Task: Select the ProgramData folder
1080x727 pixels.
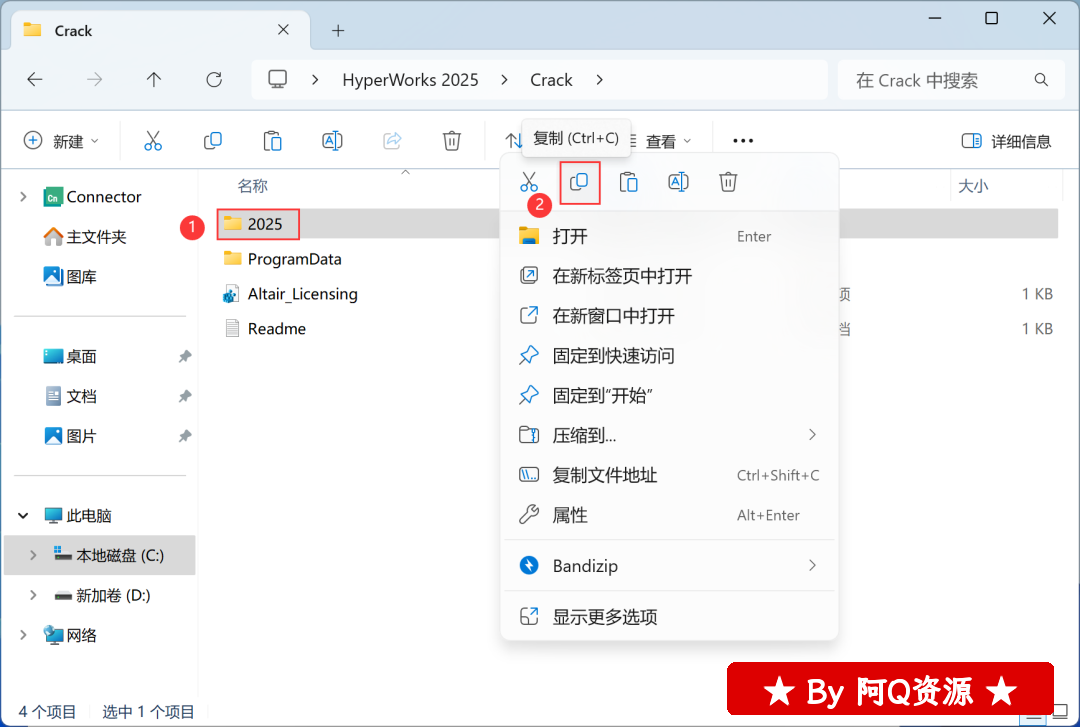Action: click(283, 259)
